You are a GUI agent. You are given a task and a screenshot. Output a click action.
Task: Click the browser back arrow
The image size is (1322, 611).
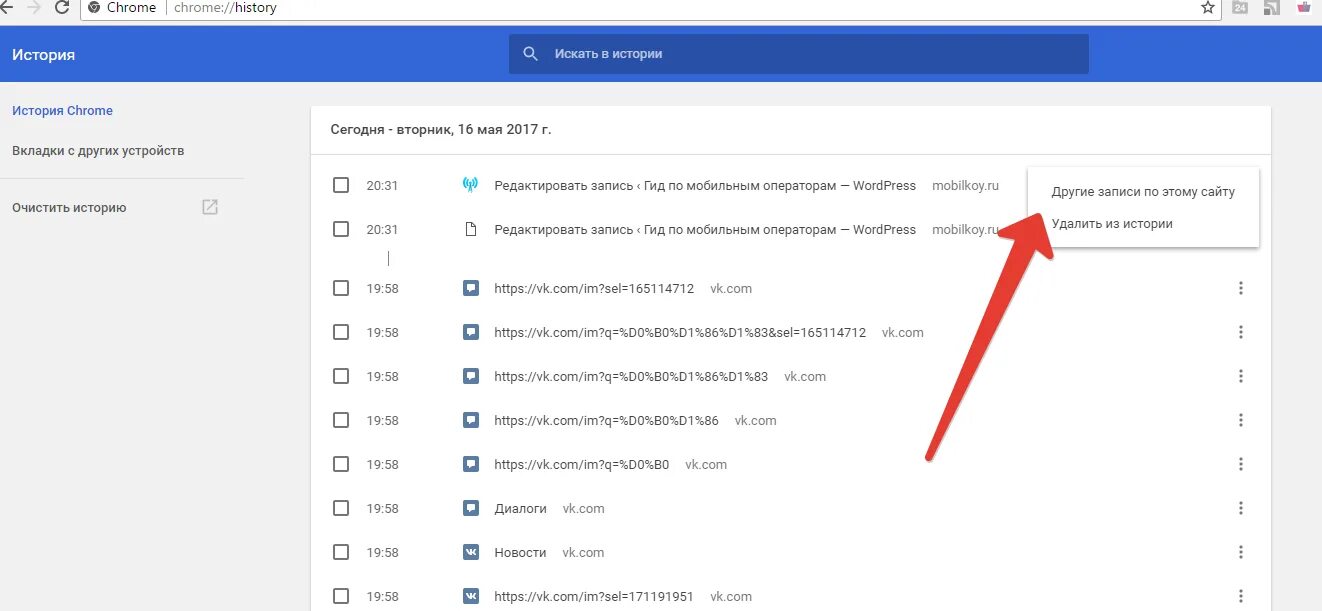5,7
